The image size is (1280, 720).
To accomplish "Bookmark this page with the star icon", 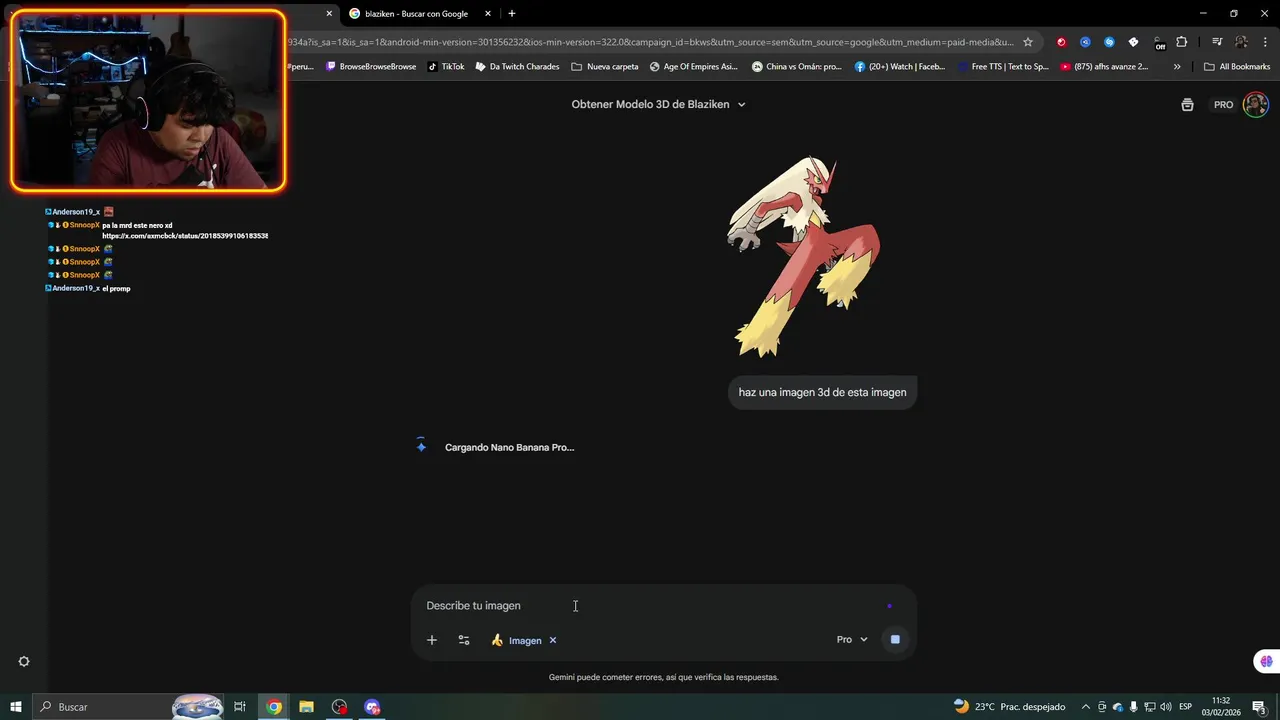I will [x=1027, y=42].
